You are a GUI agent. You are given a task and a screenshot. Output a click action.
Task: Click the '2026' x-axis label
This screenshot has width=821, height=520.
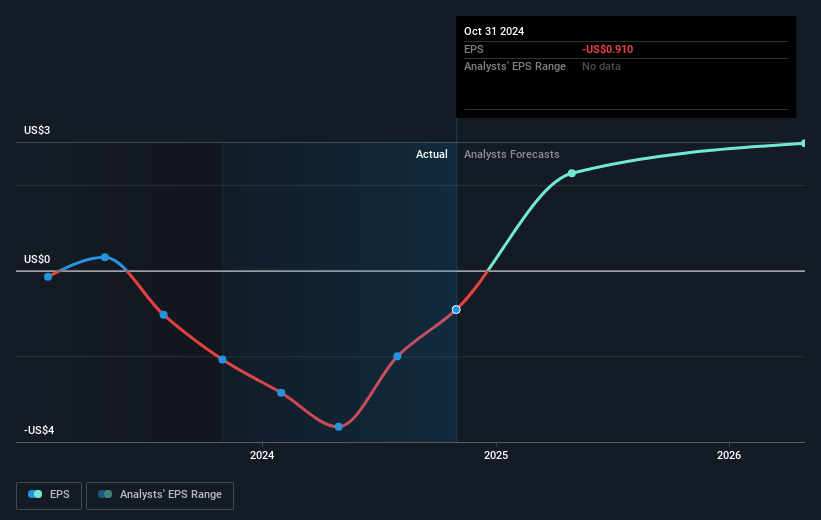729,455
